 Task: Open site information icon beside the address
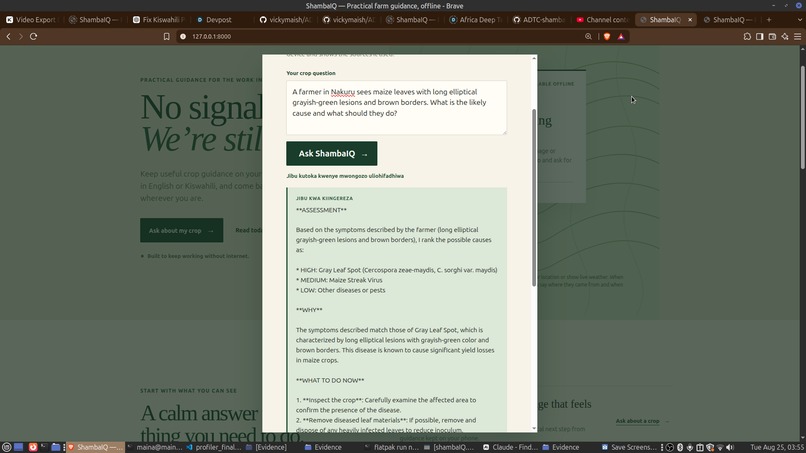183,37
